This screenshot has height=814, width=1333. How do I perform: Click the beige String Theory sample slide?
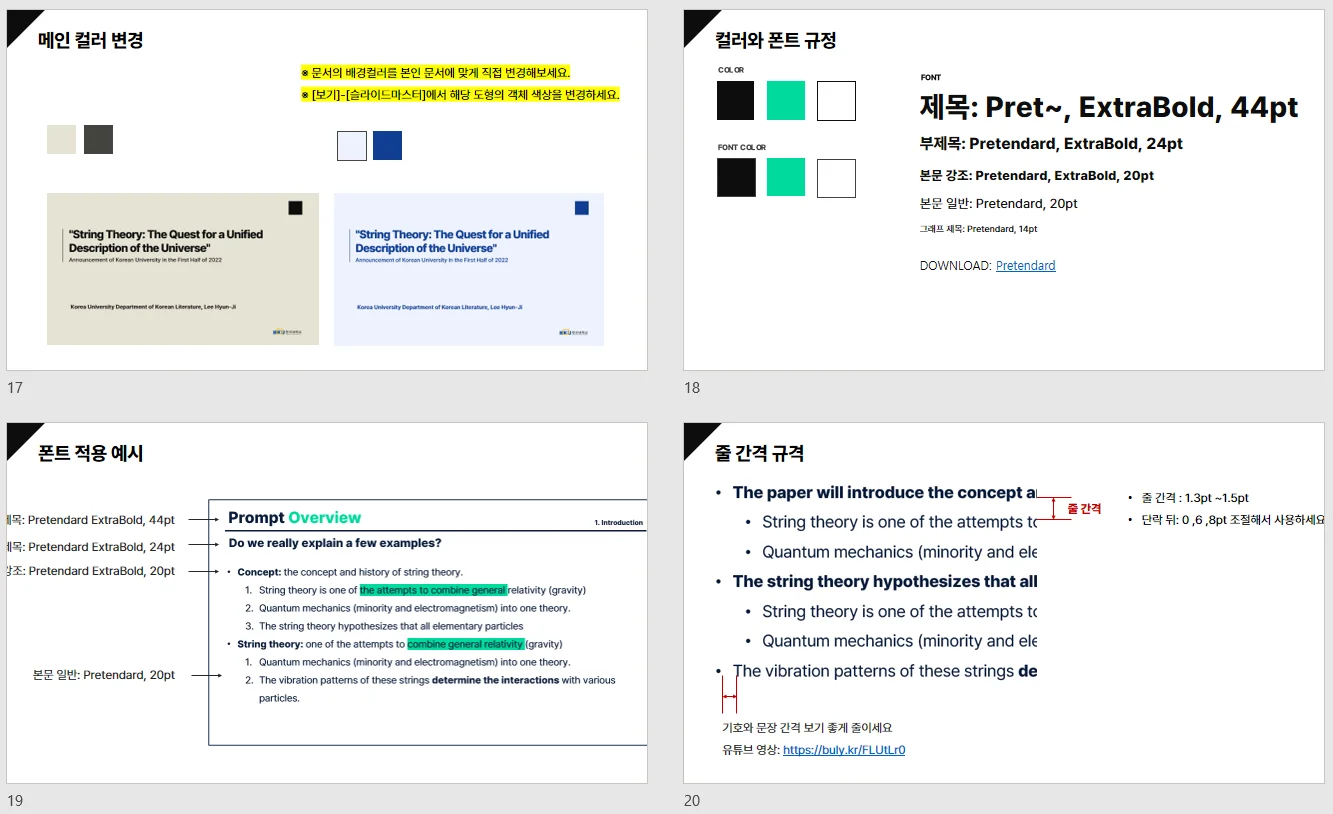183,269
